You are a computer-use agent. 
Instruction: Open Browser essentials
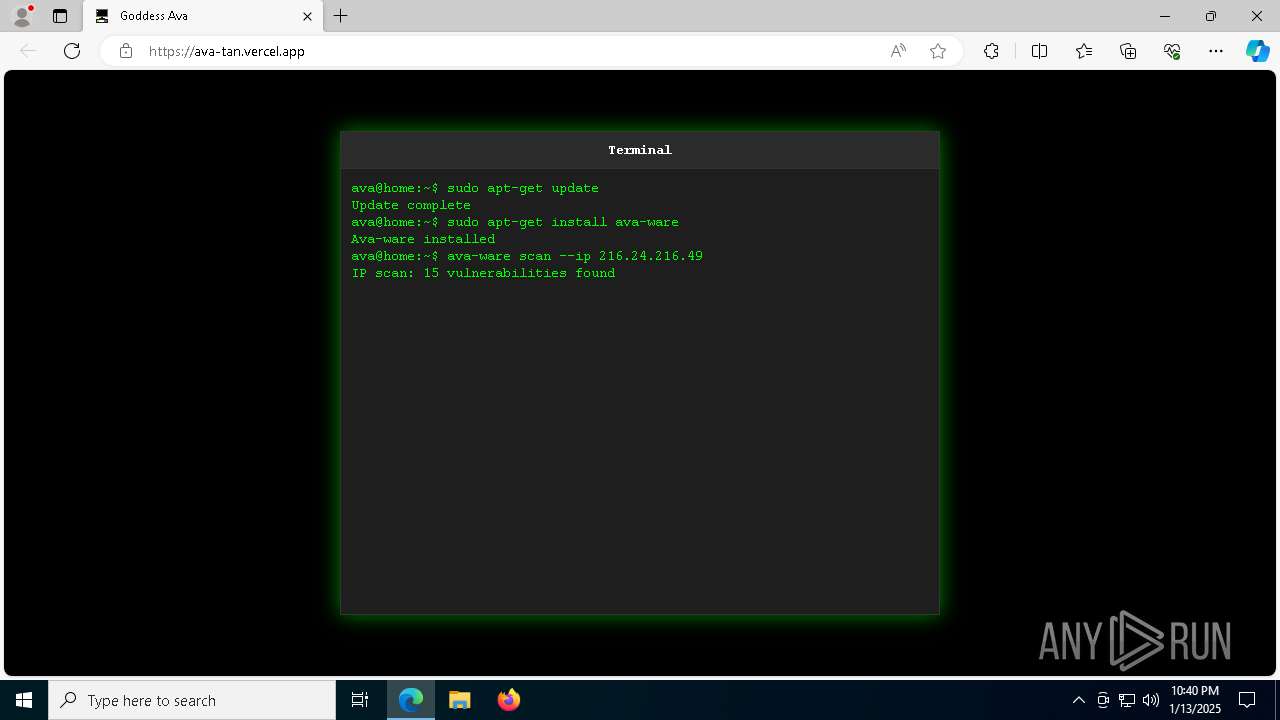(1172, 51)
